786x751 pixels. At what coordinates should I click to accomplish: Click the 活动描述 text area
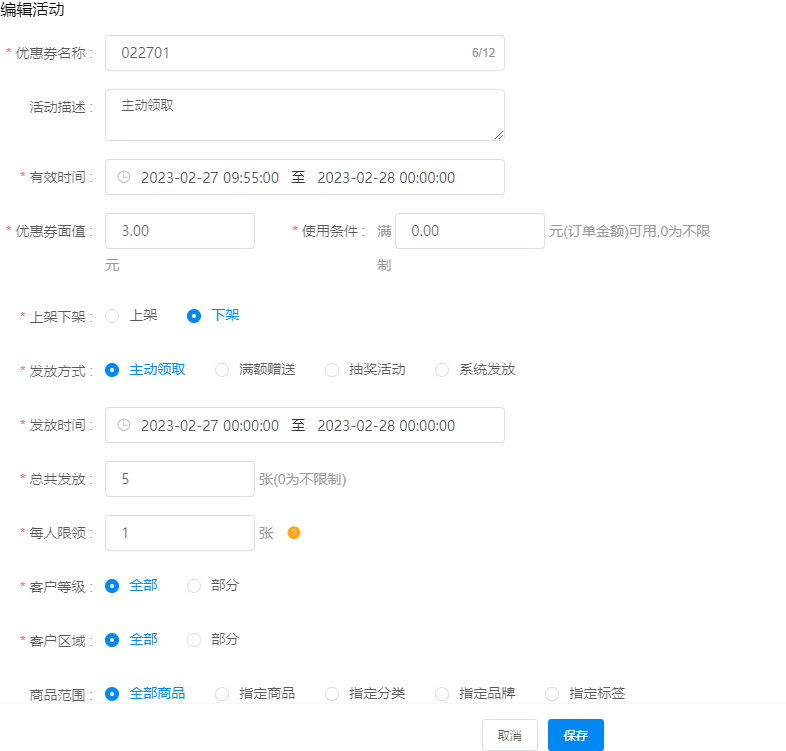[304, 115]
